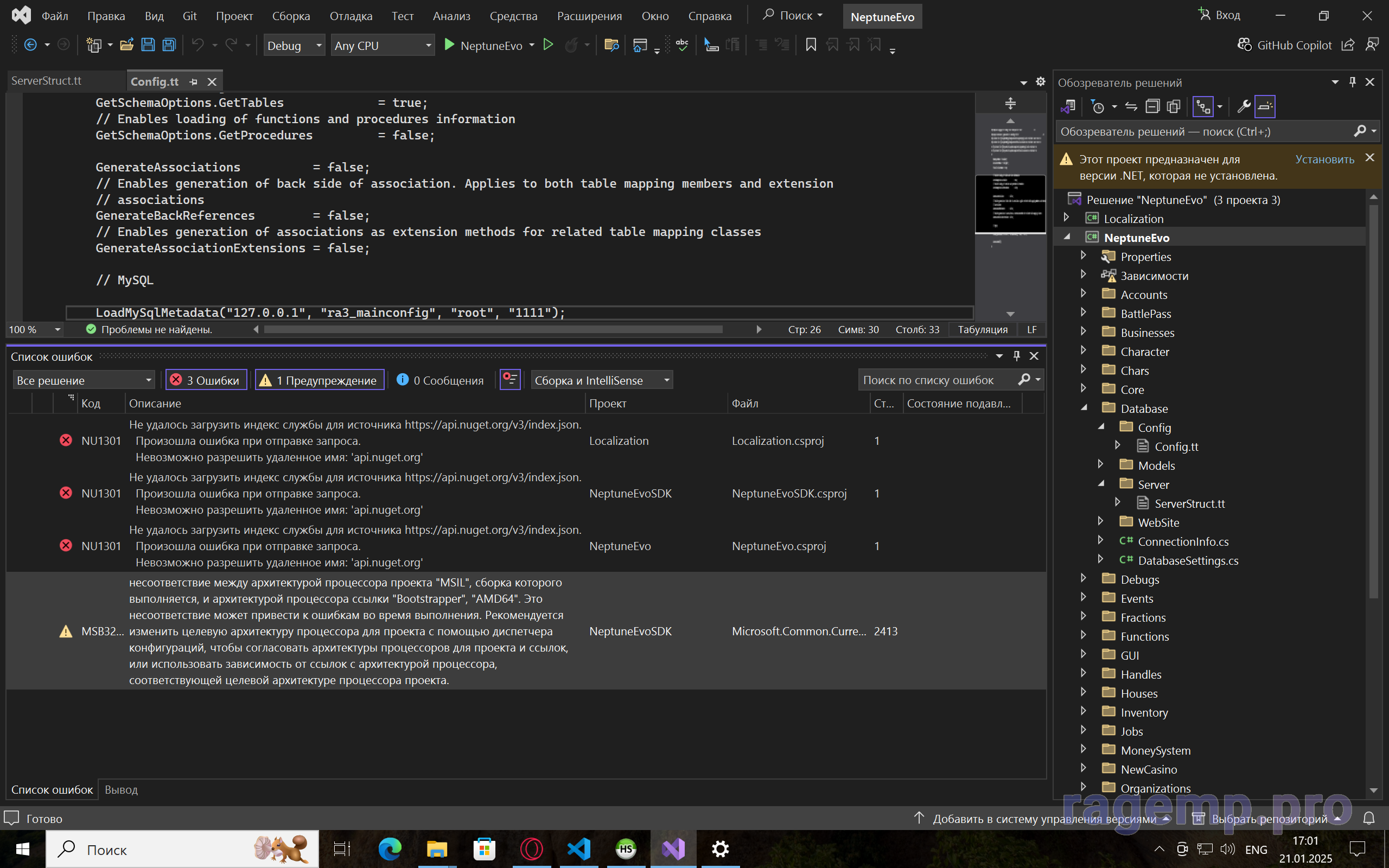Click the spell checker abc icon

(682, 45)
